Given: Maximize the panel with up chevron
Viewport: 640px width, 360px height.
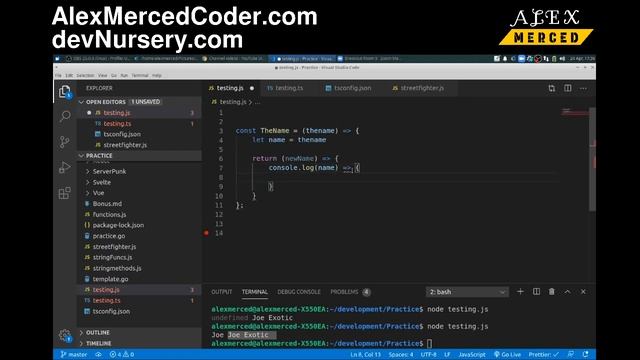Looking at the screenshot, I should click(567, 292).
